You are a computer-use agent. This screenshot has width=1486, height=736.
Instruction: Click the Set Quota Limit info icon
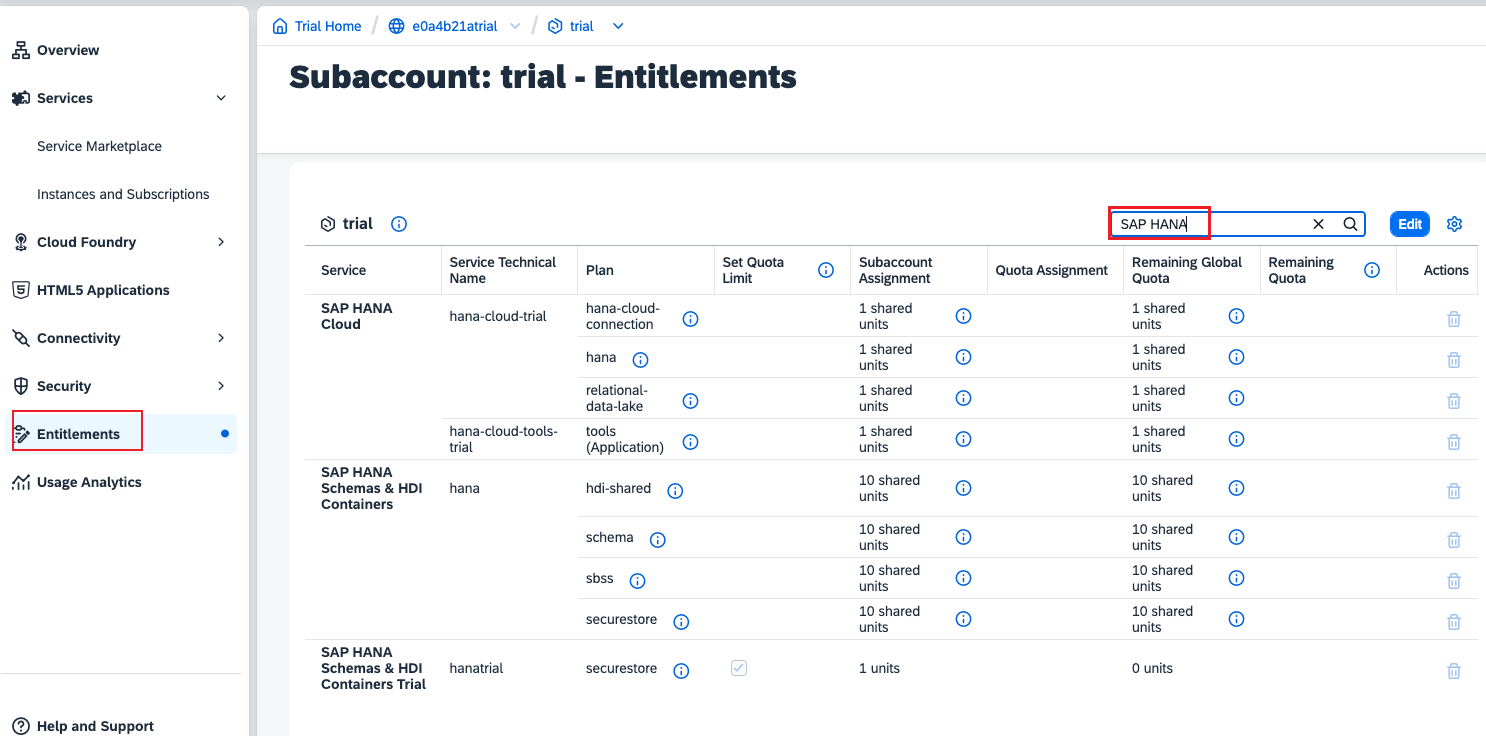[x=826, y=270]
